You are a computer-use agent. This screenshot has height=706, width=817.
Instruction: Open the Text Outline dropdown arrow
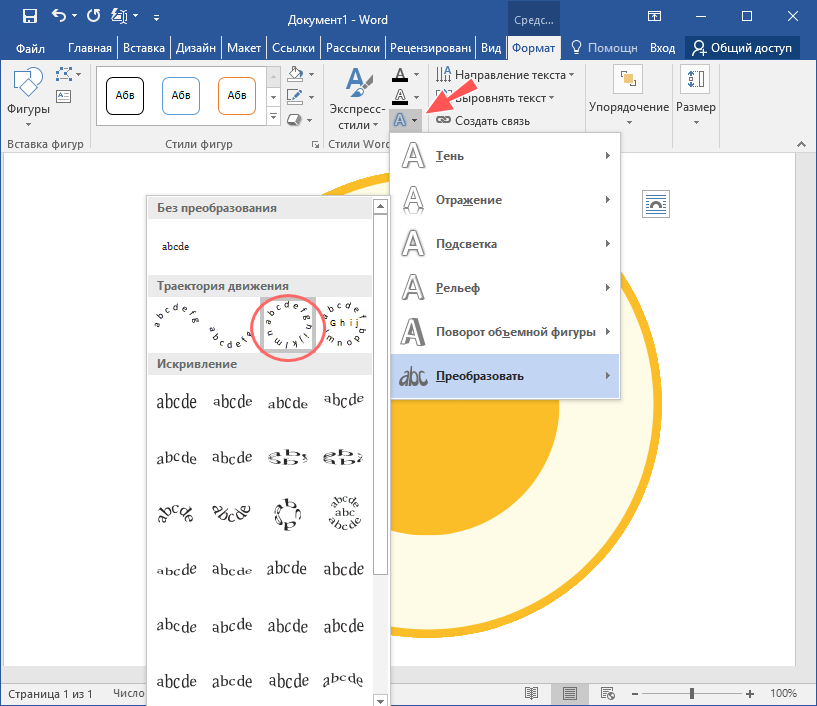point(416,97)
